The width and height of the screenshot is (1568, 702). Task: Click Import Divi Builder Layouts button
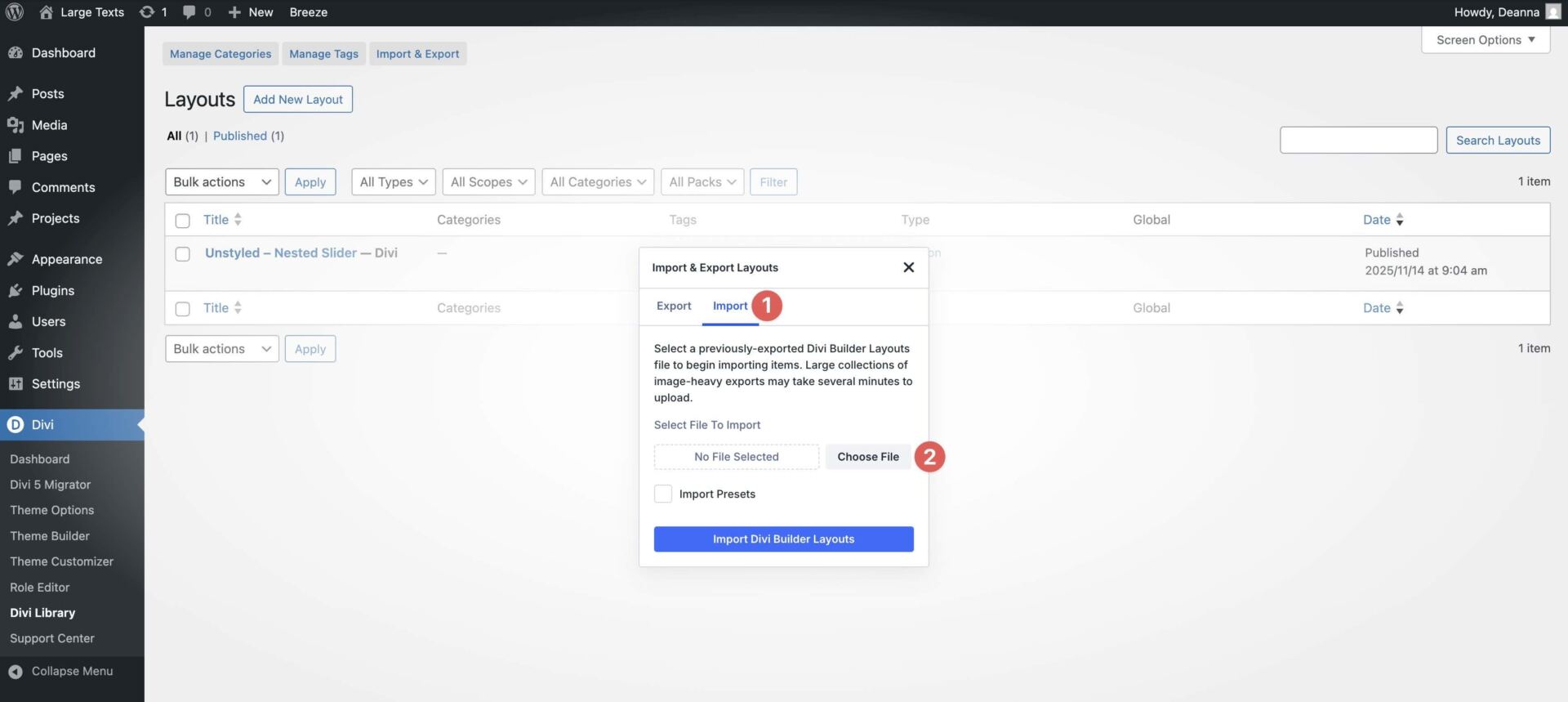coord(783,539)
